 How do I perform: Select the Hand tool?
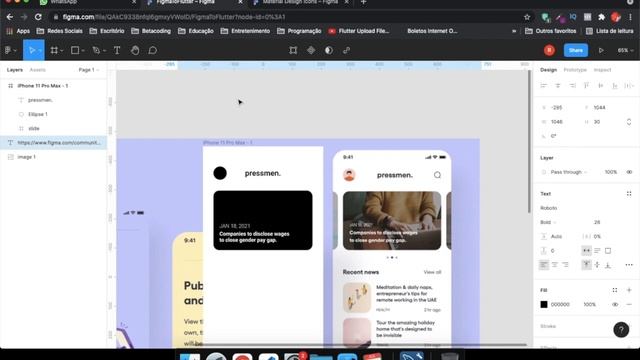click(135, 50)
